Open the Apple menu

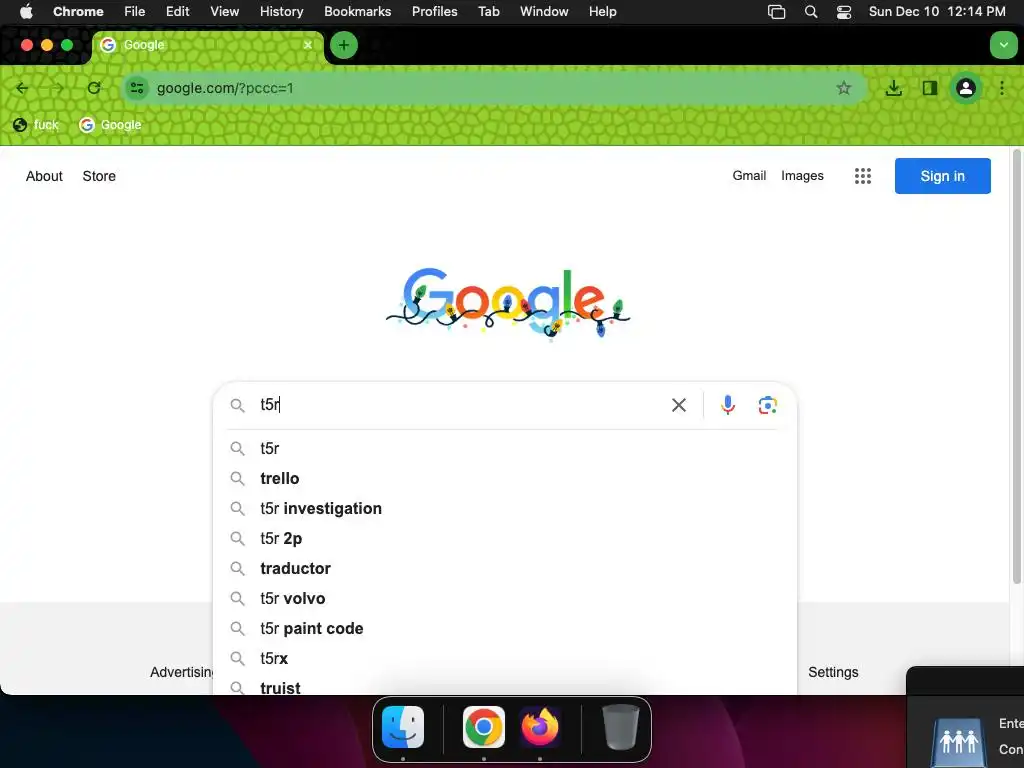tap(26, 11)
